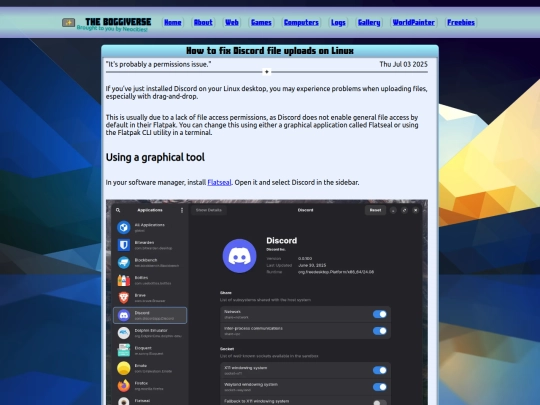
Task: Click 'Brought to you by Neocities!' tagline
Action: coord(112,29)
